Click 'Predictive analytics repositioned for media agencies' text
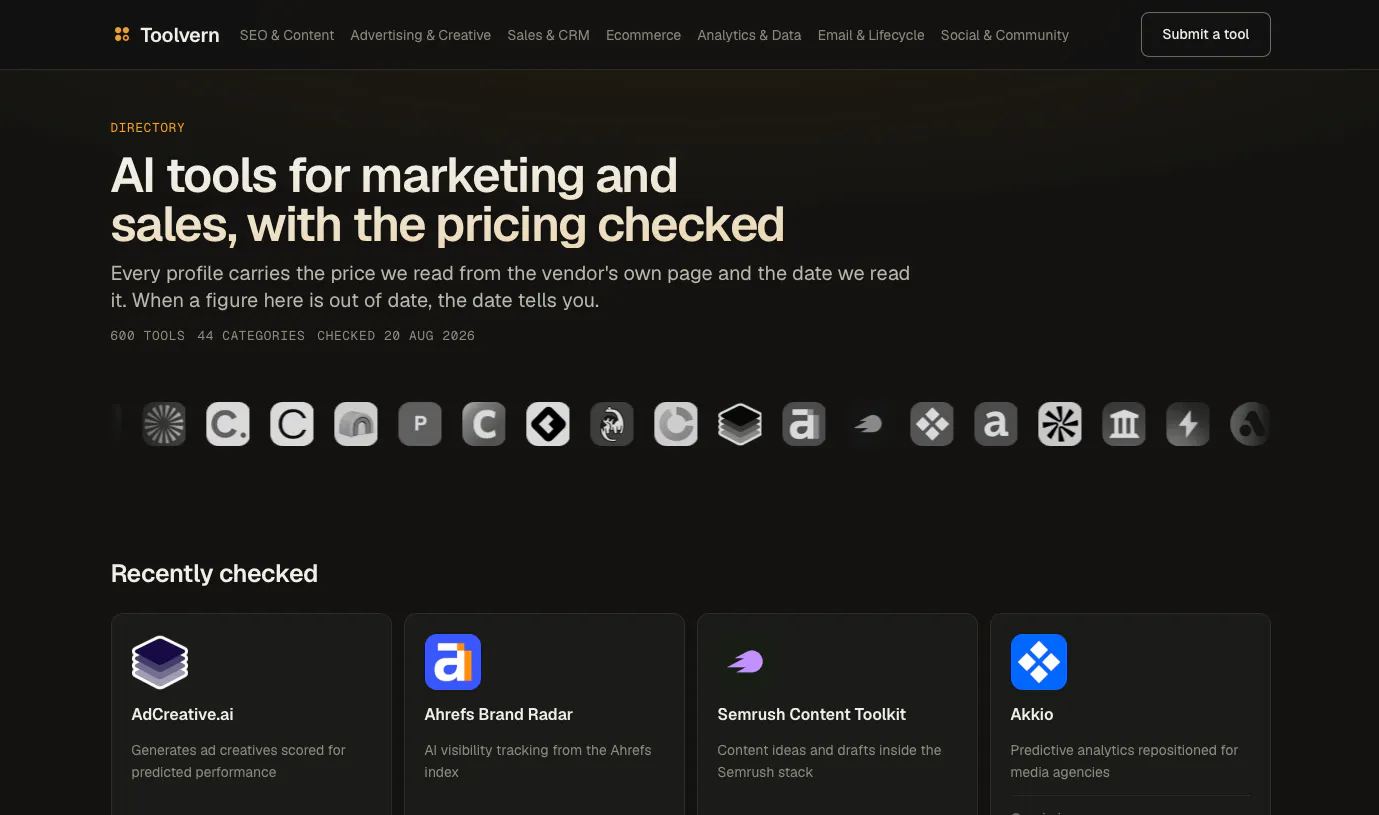The image size is (1379, 815). tap(1125, 761)
